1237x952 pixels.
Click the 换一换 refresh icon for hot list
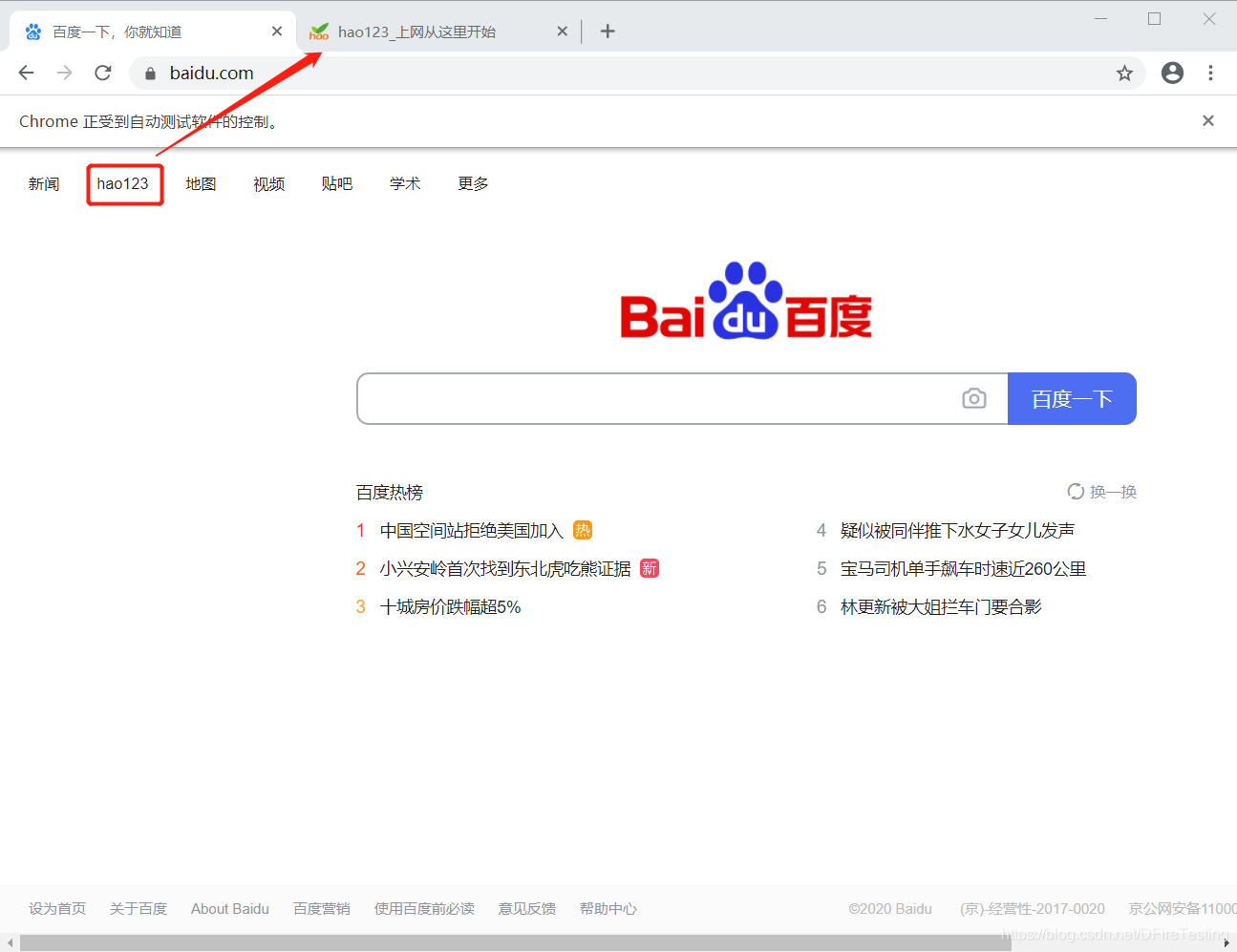click(1101, 491)
